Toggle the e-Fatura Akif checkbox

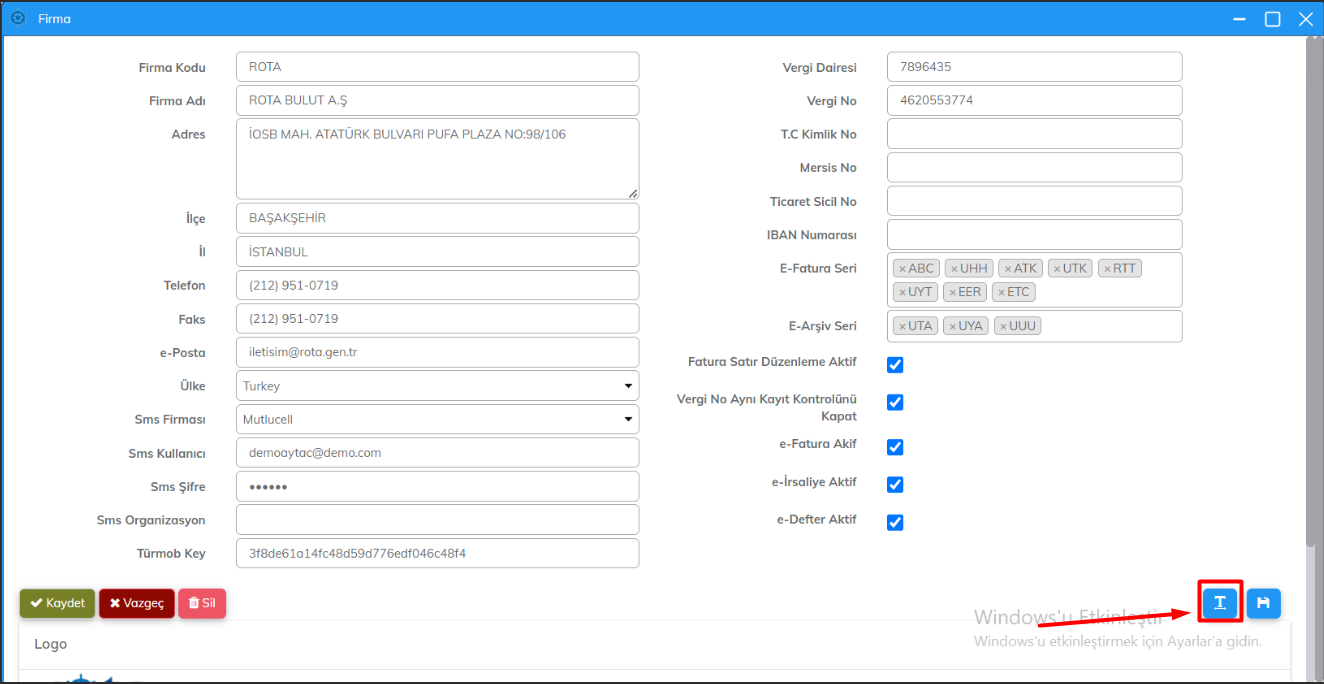(x=895, y=447)
